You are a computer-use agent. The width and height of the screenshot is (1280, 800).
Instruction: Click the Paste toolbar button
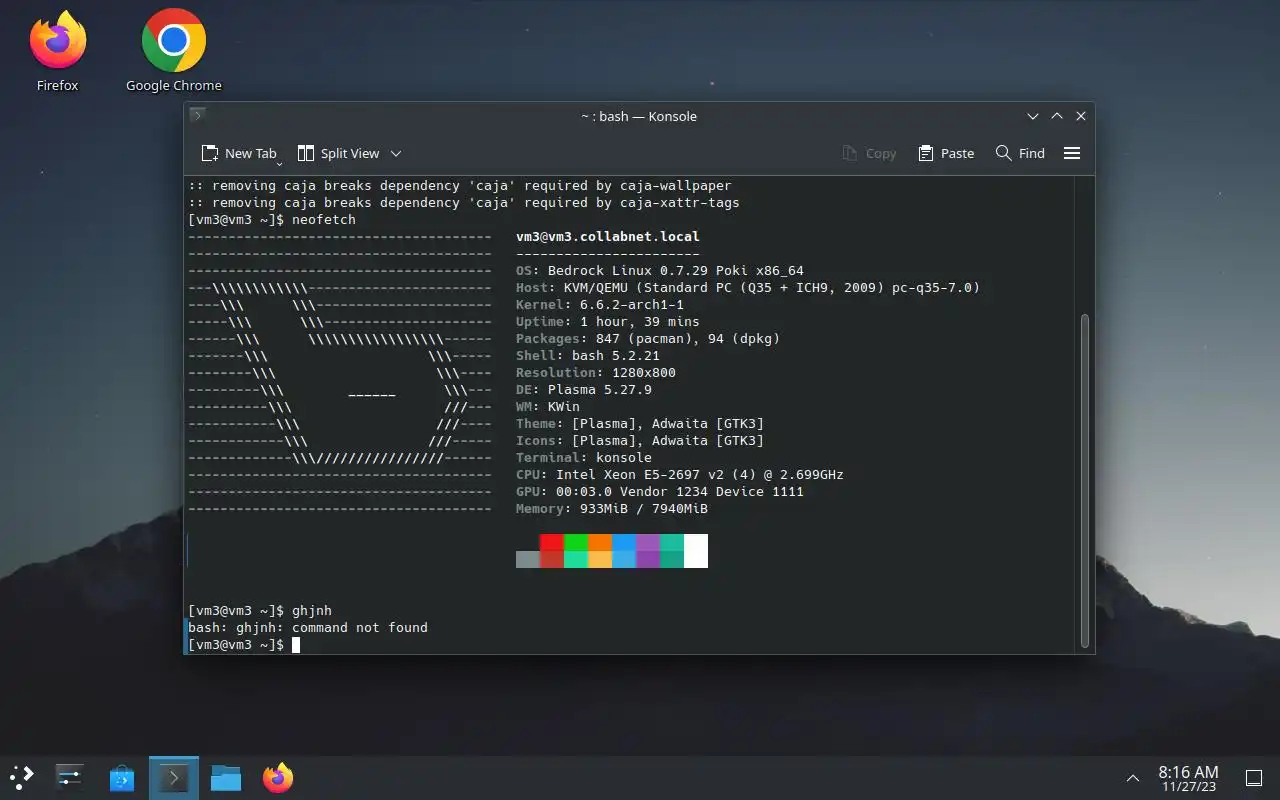coord(946,153)
